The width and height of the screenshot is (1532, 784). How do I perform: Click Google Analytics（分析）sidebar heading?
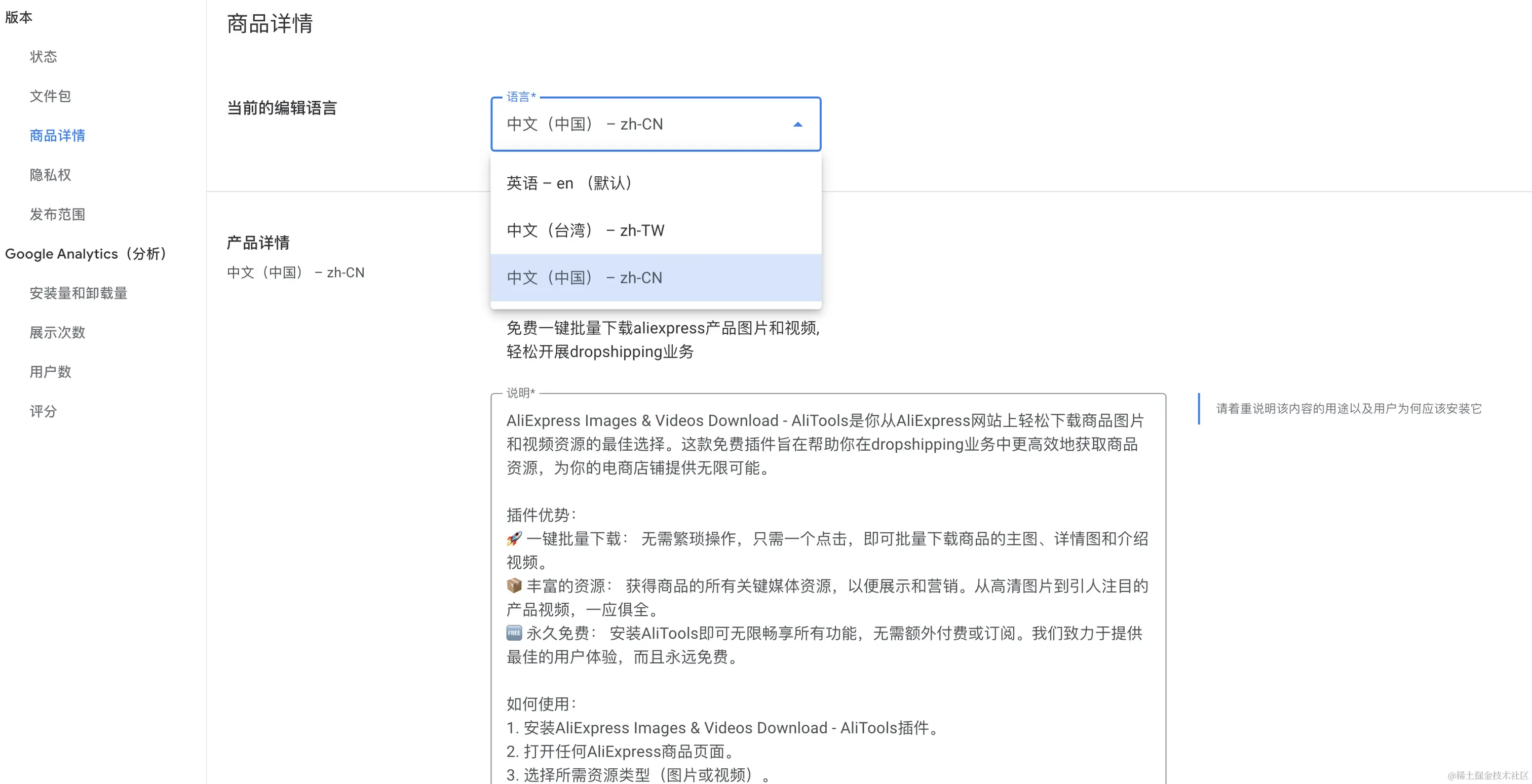tap(86, 254)
